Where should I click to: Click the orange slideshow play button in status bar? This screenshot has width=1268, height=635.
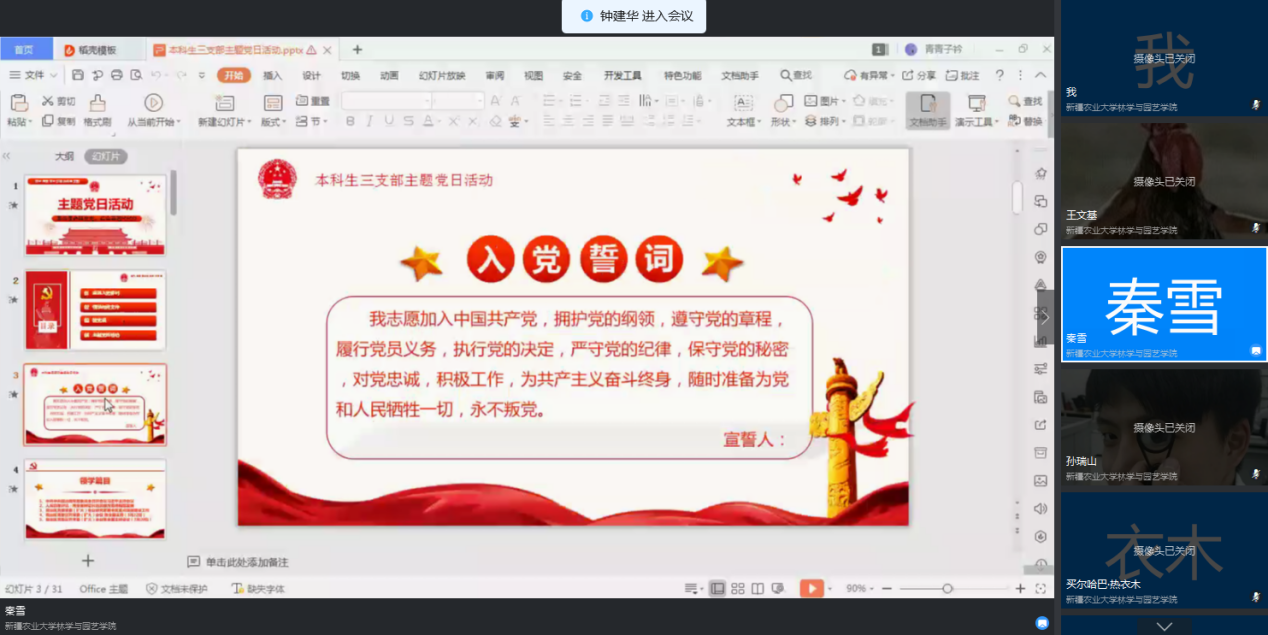click(x=811, y=589)
